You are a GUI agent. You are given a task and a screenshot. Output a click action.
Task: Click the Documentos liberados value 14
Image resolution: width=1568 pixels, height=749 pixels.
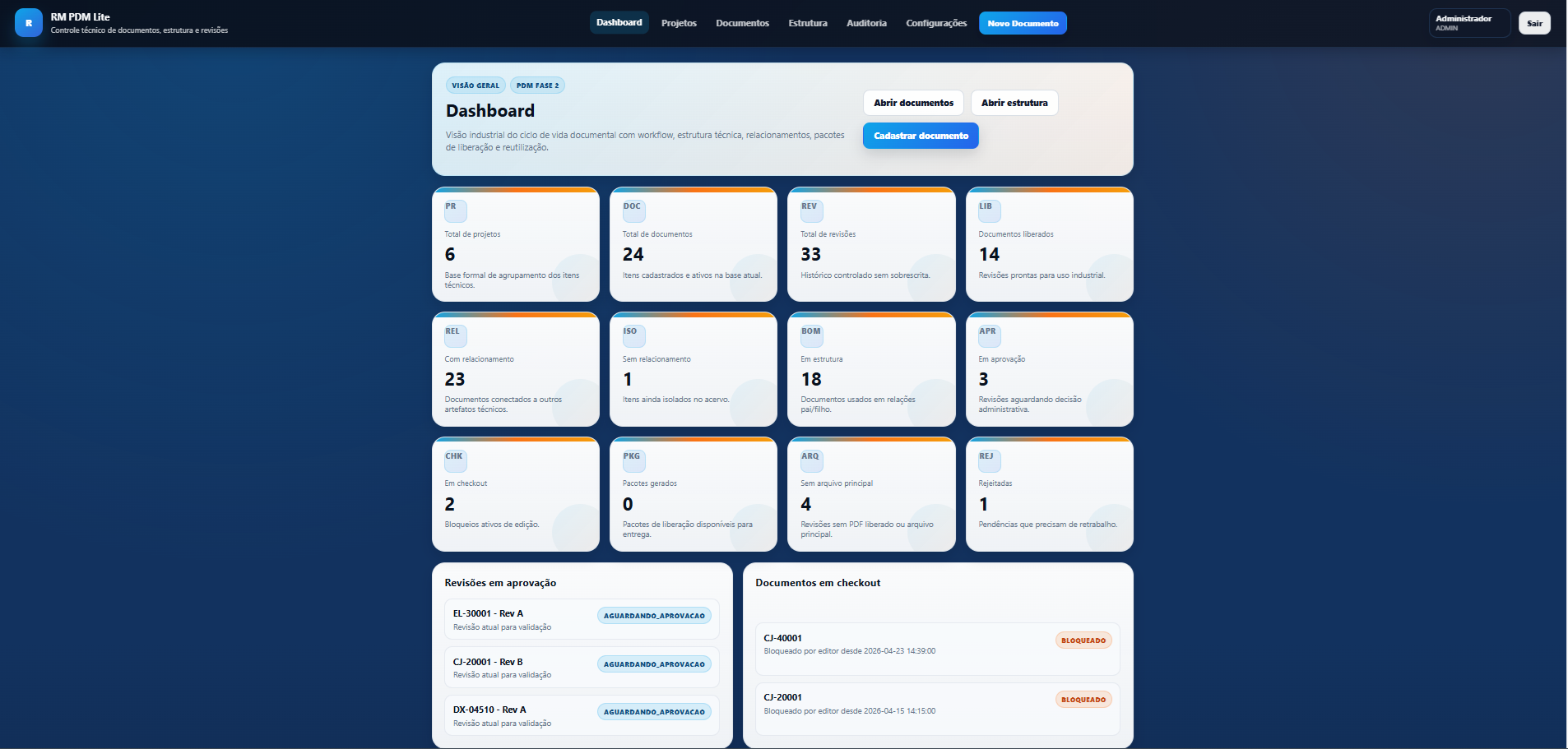pyautogui.click(x=989, y=255)
